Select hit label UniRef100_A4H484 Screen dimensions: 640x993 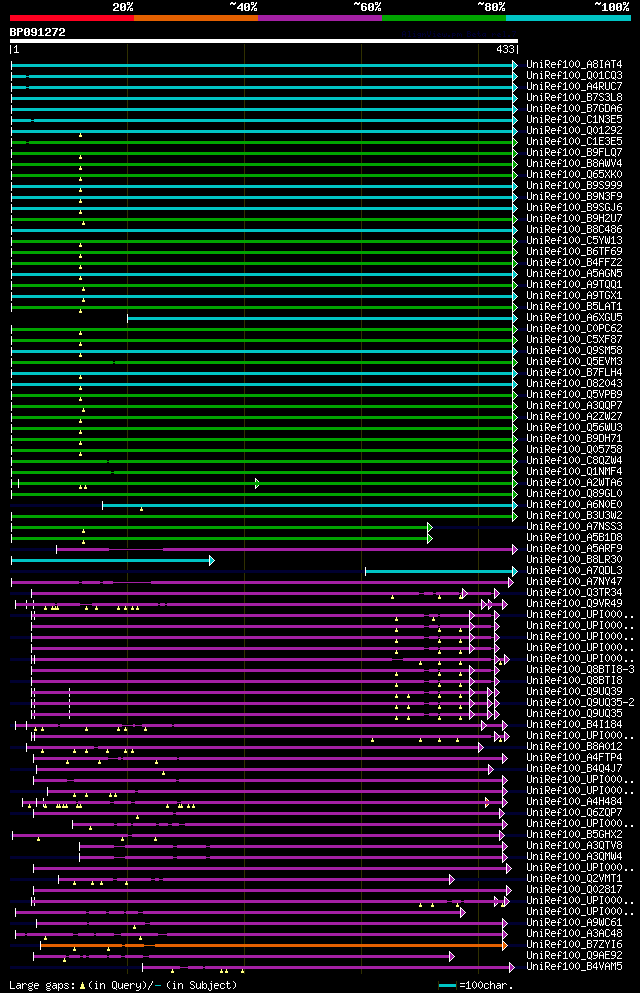(x=574, y=802)
